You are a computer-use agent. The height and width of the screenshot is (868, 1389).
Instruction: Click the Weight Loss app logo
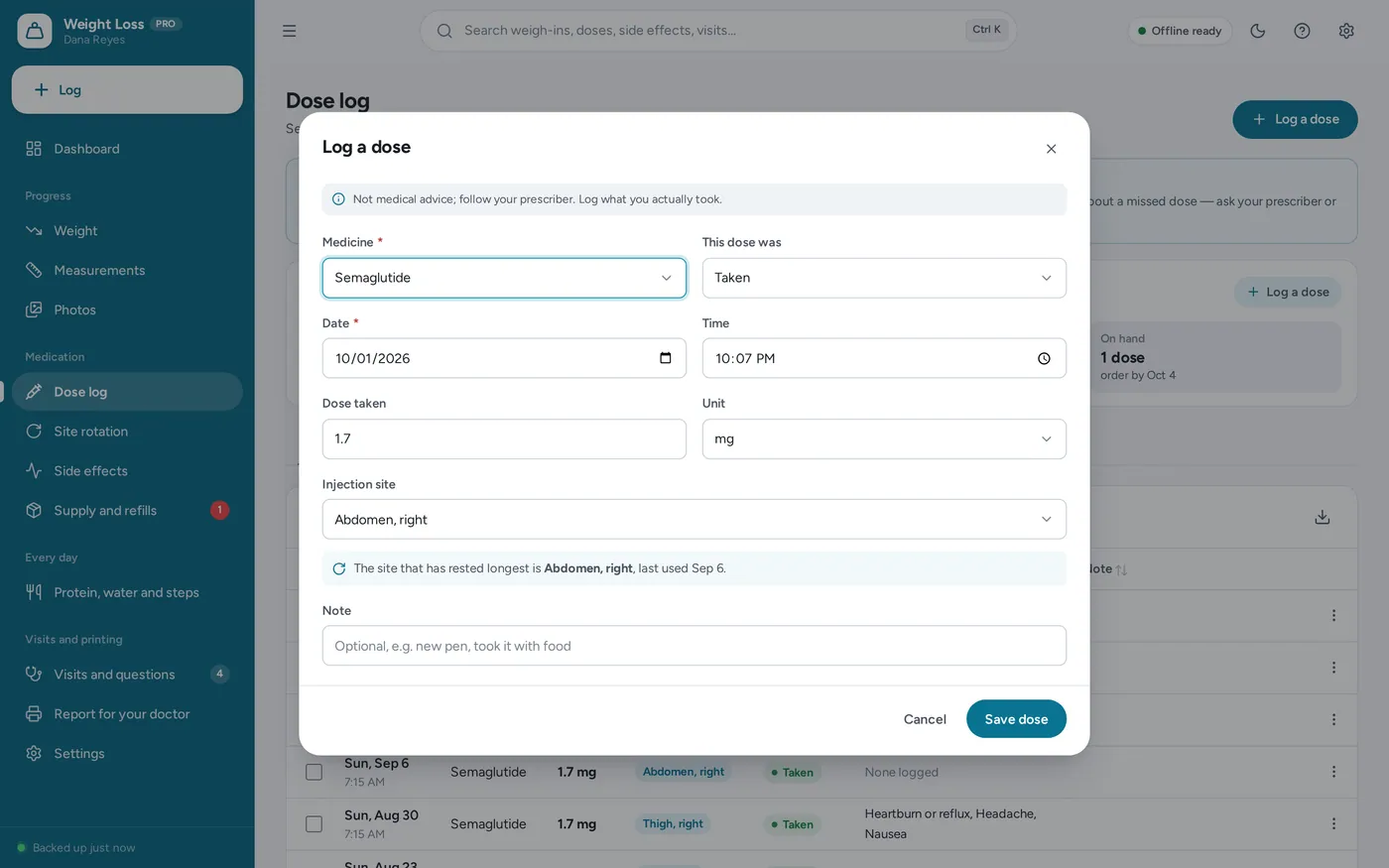tap(35, 31)
